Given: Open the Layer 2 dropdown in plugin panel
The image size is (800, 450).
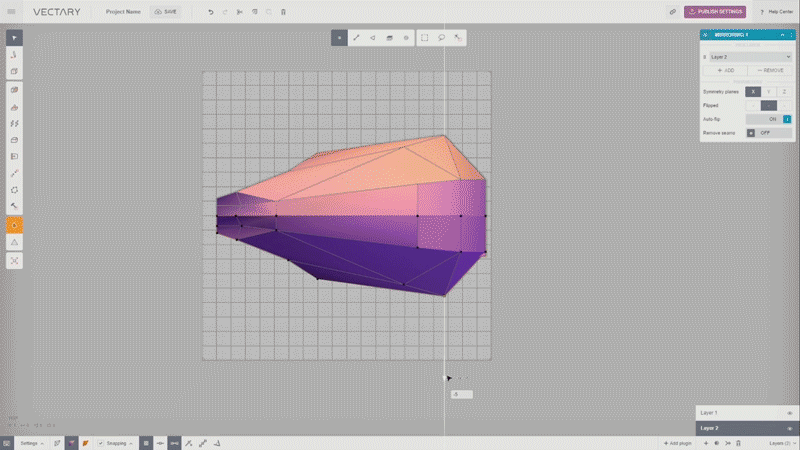Looking at the screenshot, I should tap(751, 57).
